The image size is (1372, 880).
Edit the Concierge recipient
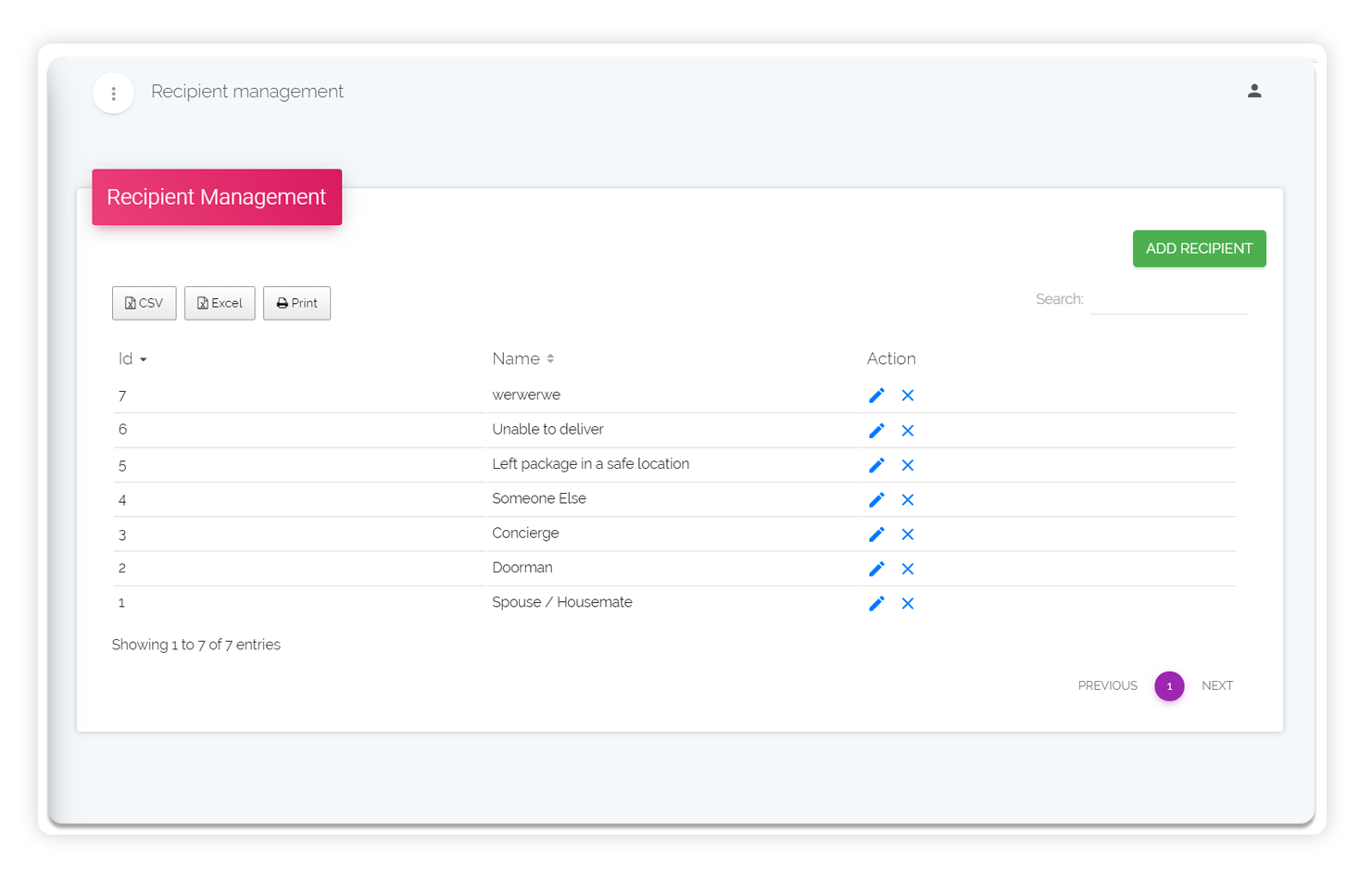click(x=876, y=534)
